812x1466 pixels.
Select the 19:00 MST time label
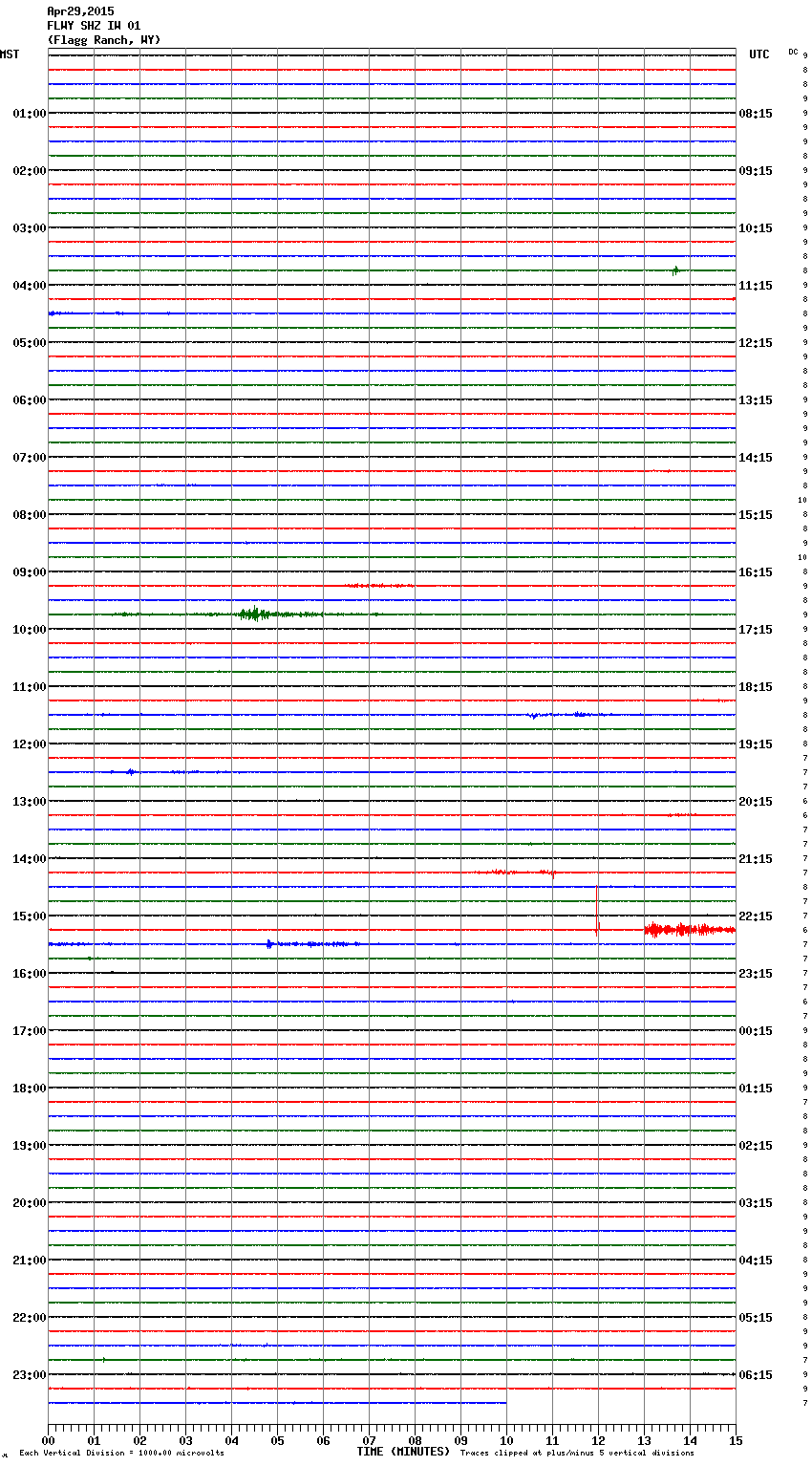point(30,1146)
